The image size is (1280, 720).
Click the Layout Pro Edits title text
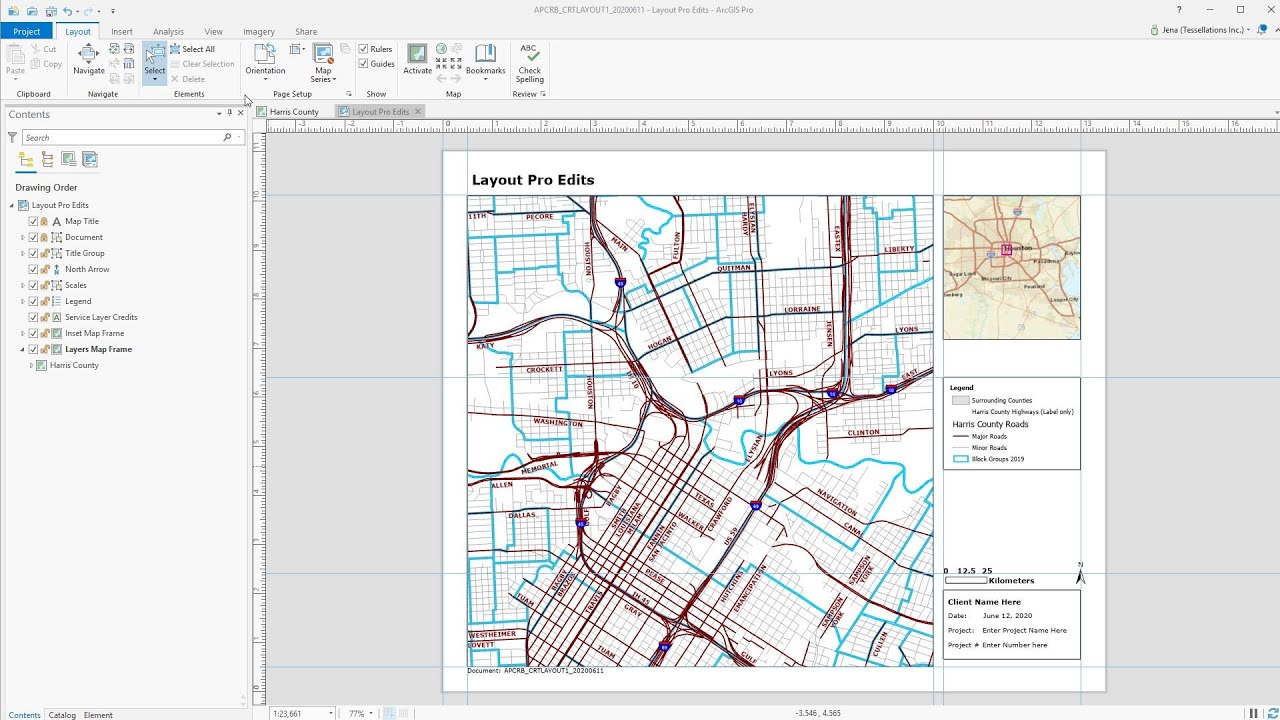[533, 180]
